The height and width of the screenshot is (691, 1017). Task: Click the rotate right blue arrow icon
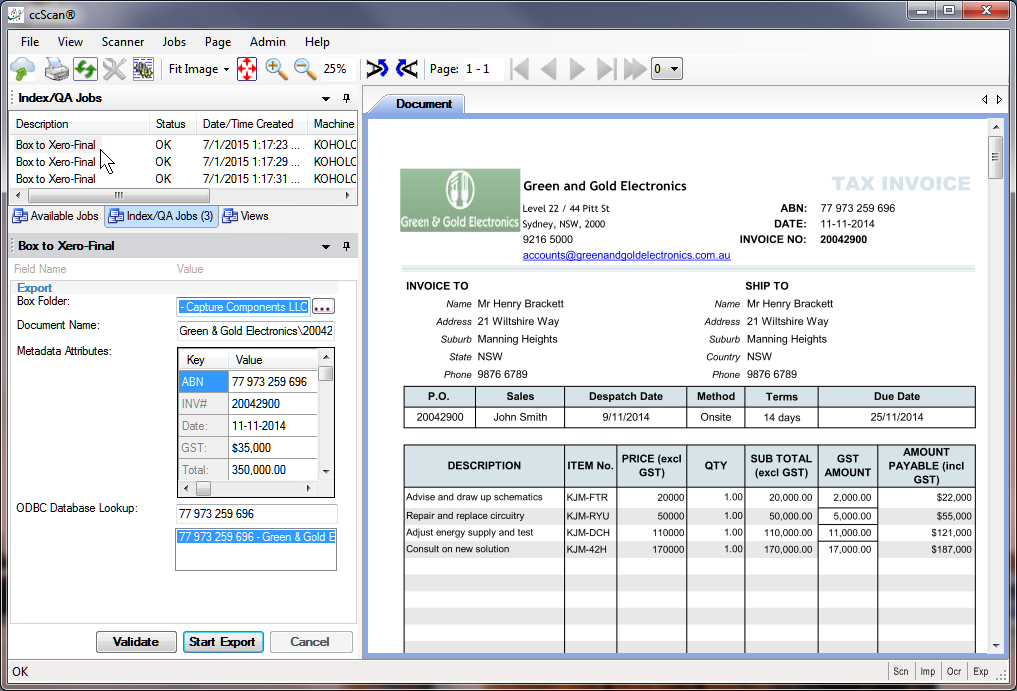[377, 69]
